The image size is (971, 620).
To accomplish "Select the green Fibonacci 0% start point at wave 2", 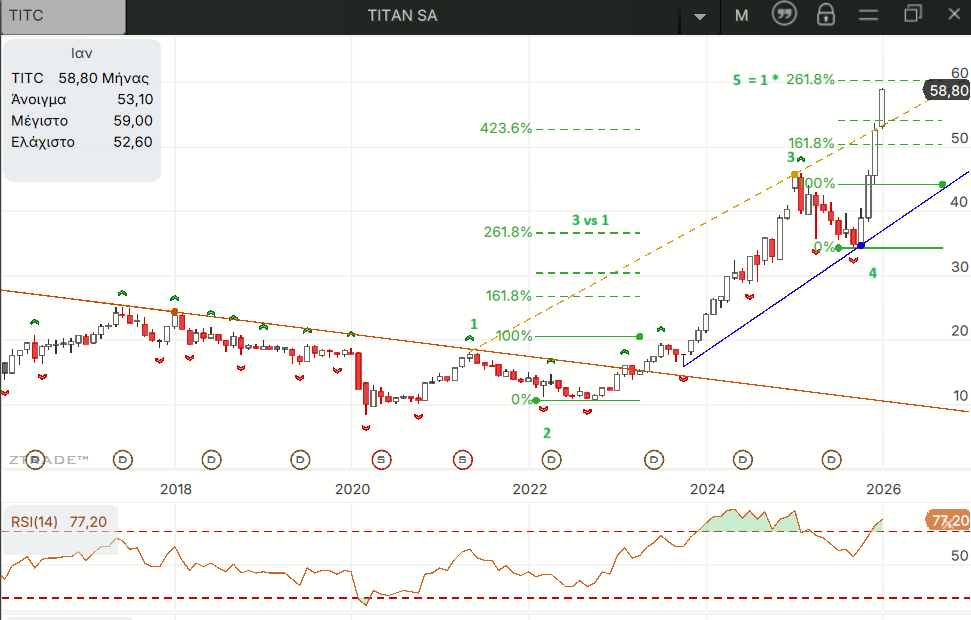I will (537, 401).
